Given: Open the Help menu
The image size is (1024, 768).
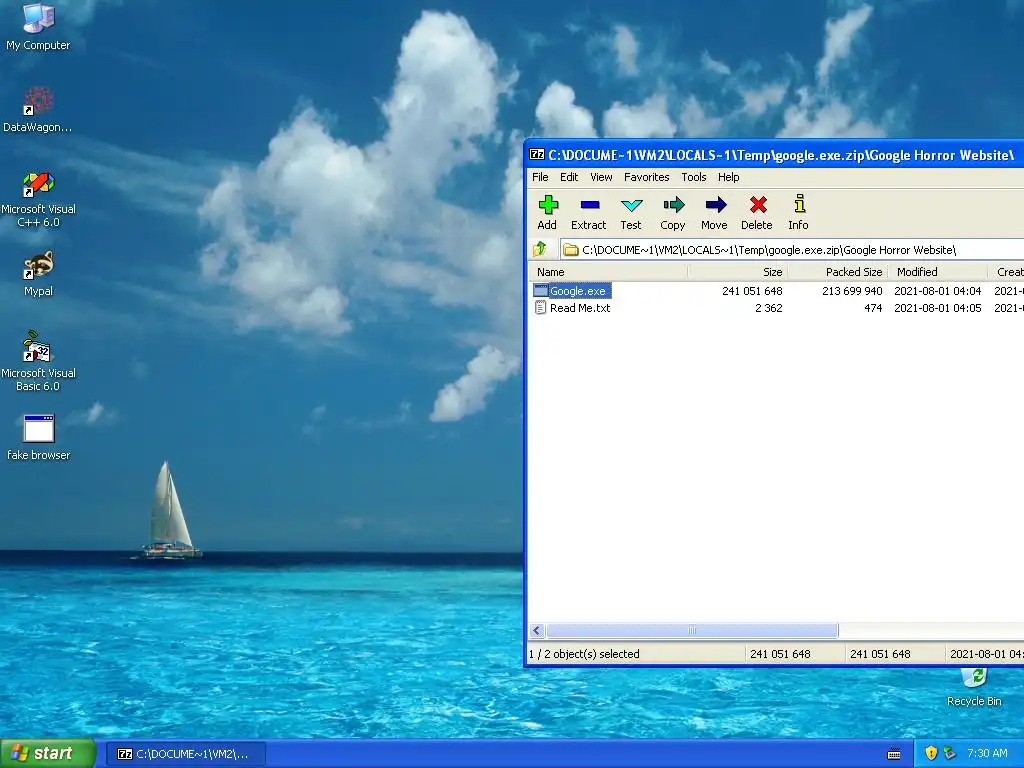Looking at the screenshot, I should 728,177.
